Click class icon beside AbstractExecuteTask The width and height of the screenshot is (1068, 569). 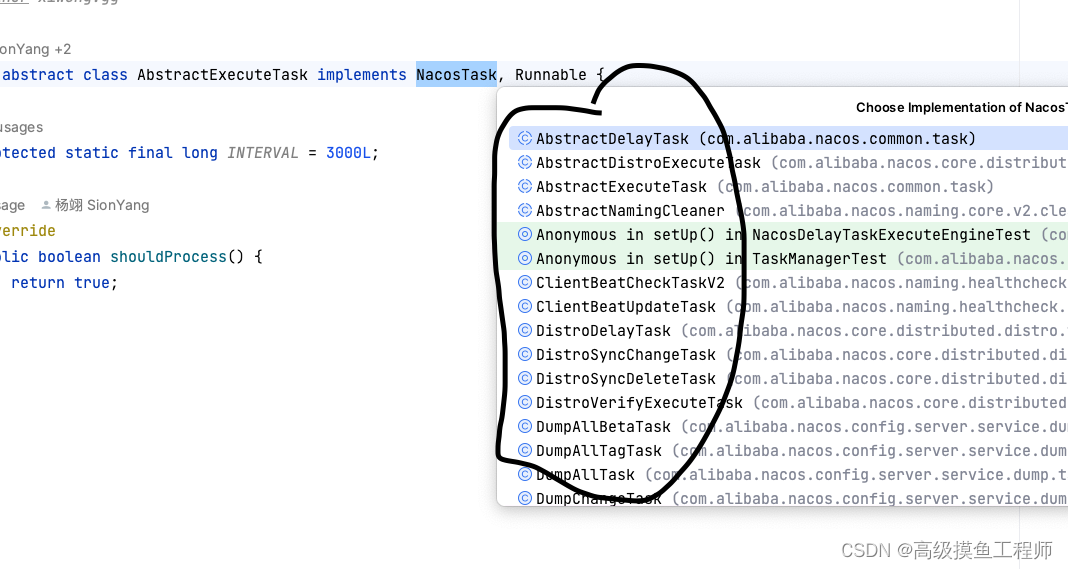524,186
